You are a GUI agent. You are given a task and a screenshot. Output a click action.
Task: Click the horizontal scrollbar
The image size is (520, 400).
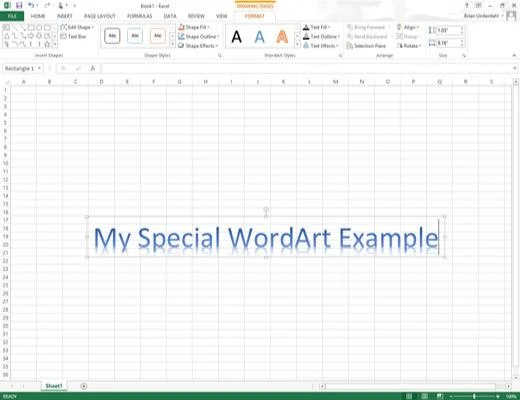(410, 386)
